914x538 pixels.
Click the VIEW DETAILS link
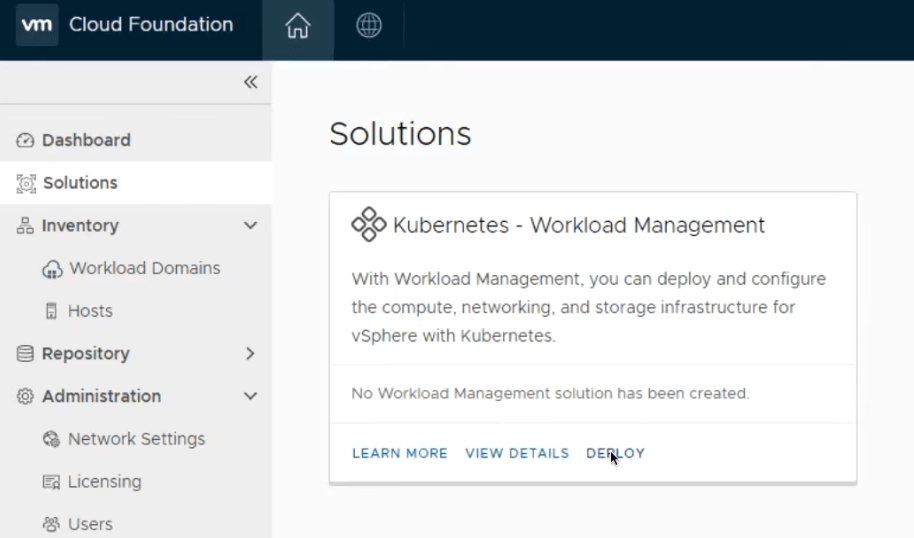click(x=516, y=453)
